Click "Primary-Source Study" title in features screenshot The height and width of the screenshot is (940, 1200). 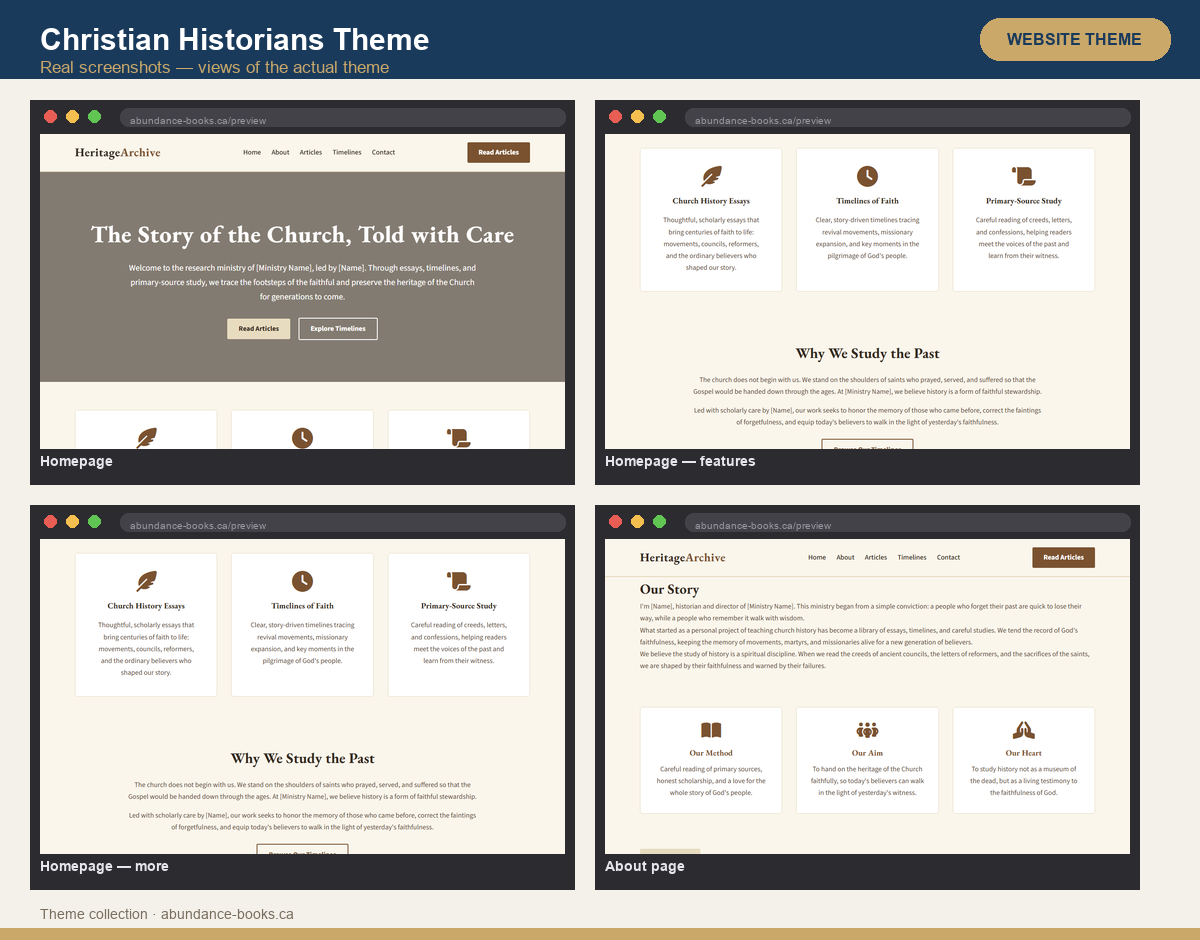pos(1023,201)
